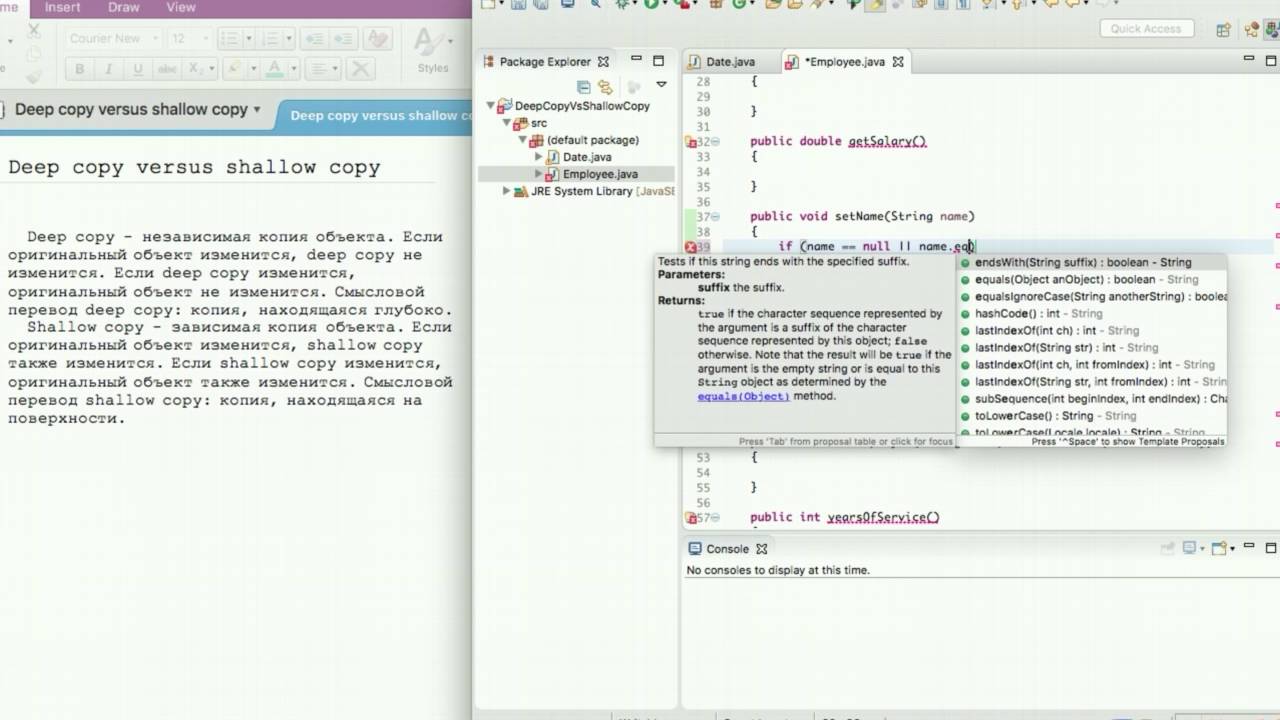Choose endsWith(String suffix) proposal
1280x720 pixels.
[1091, 262]
